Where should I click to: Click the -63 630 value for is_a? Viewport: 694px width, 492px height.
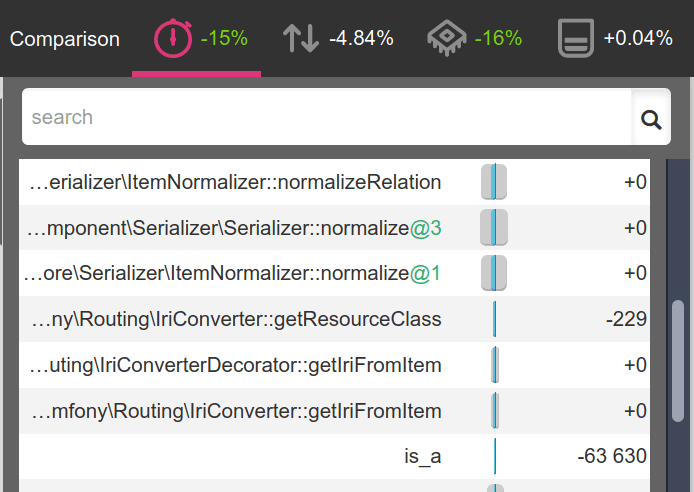point(612,456)
